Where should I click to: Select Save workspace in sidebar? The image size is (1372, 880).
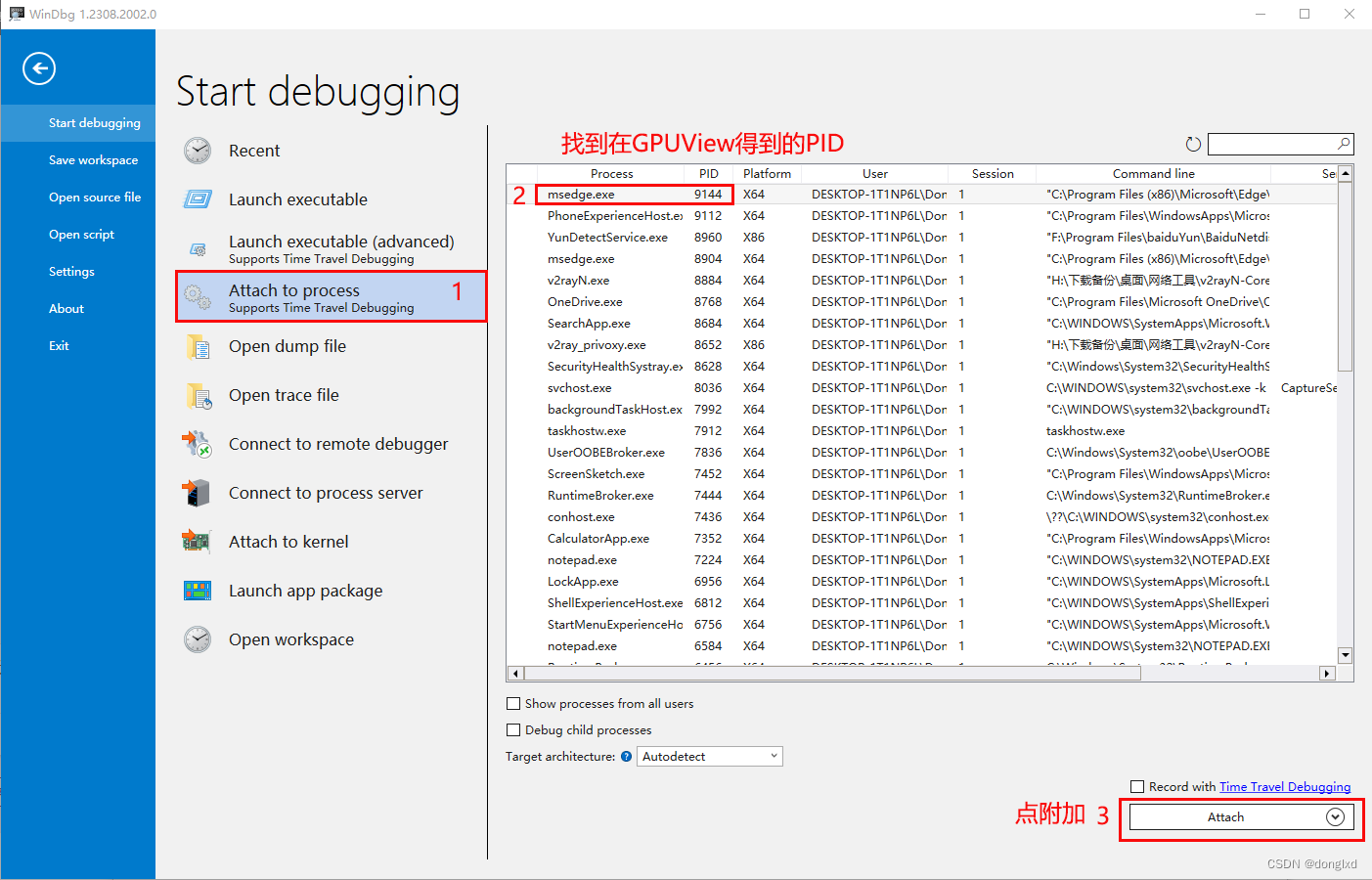(78, 160)
